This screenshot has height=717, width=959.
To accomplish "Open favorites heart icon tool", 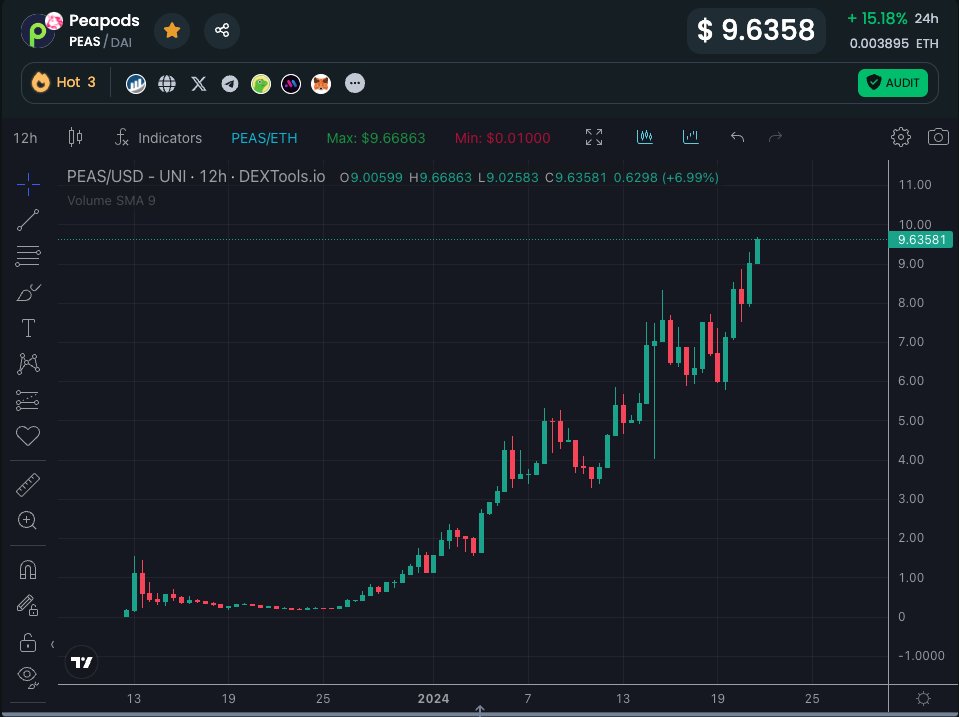I will point(28,436).
